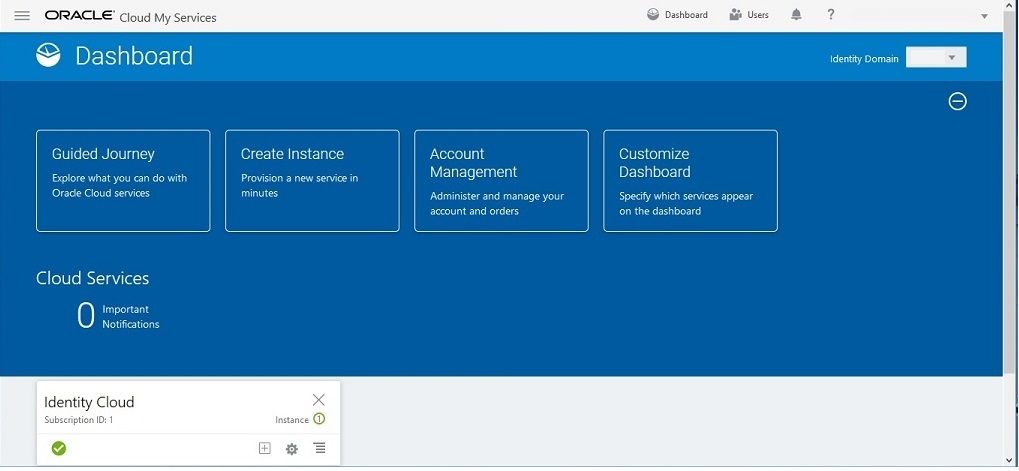
Task: Open the Account Management tile
Action: [x=501, y=181]
